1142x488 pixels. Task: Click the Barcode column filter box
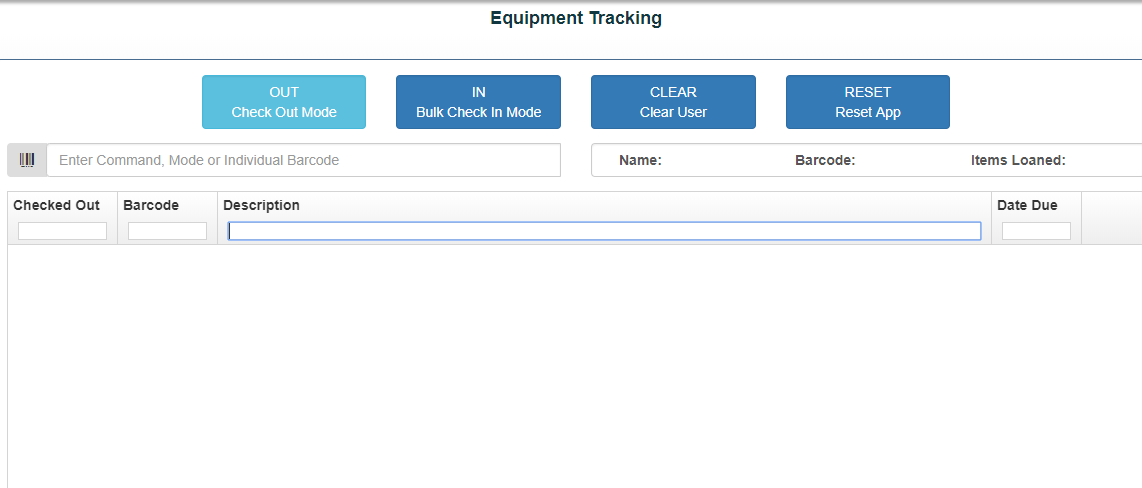(168, 231)
